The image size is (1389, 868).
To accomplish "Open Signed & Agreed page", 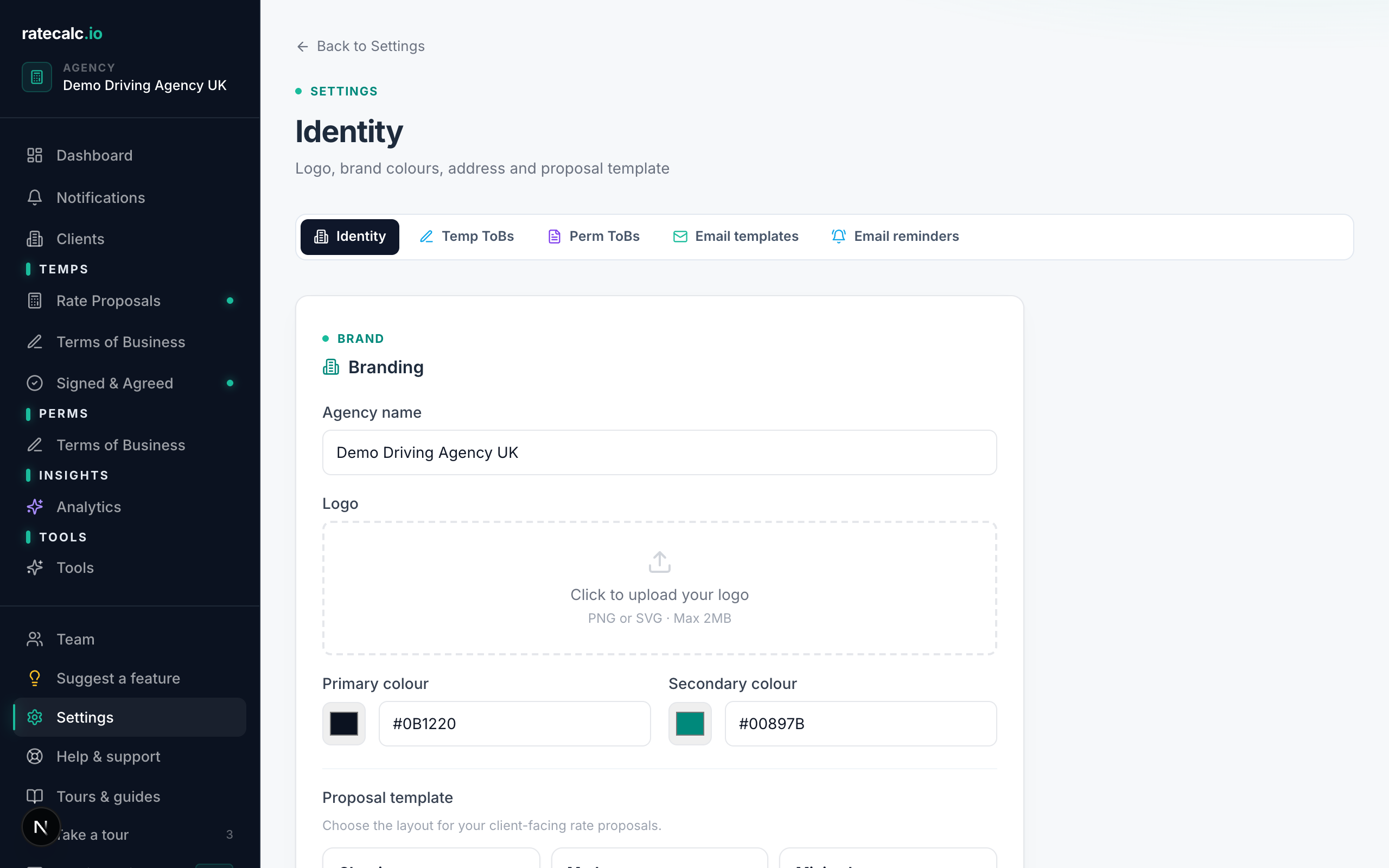I will coord(130,383).
